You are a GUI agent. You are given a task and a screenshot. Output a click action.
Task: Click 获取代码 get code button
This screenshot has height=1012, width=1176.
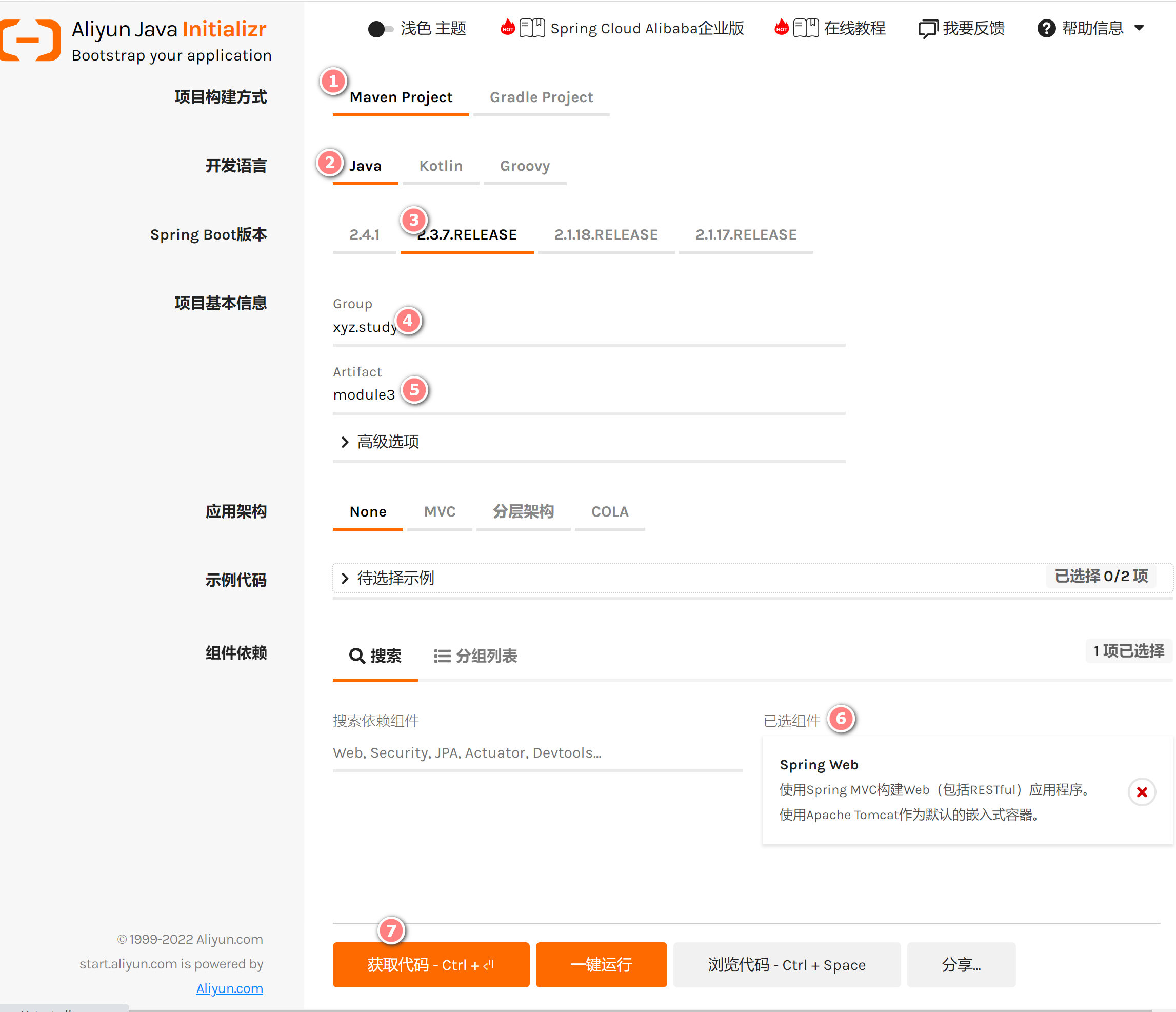pyautogui.click(x=431, y=965)
